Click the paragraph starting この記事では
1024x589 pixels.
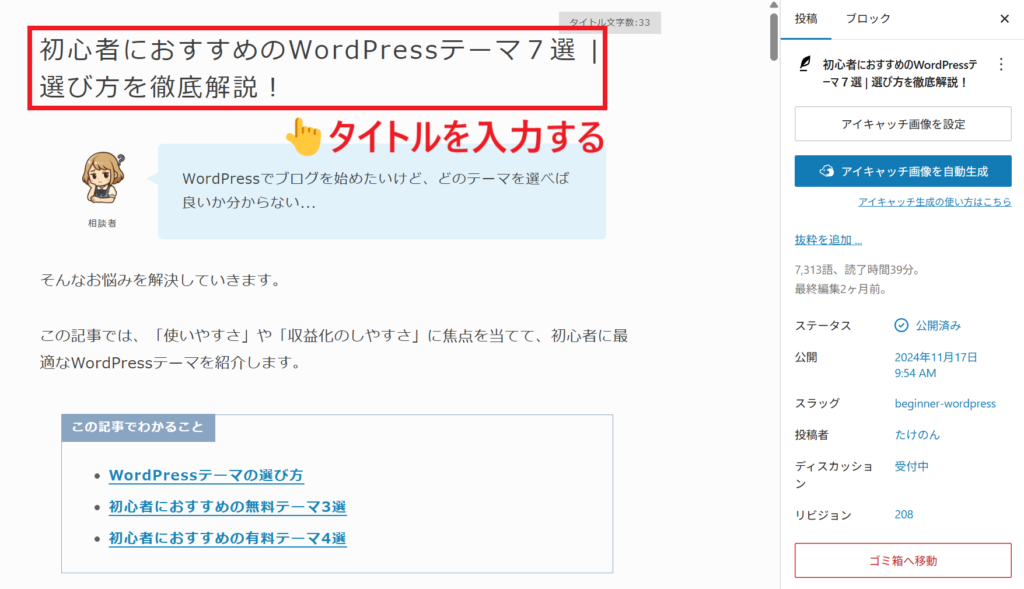[334, 349]
